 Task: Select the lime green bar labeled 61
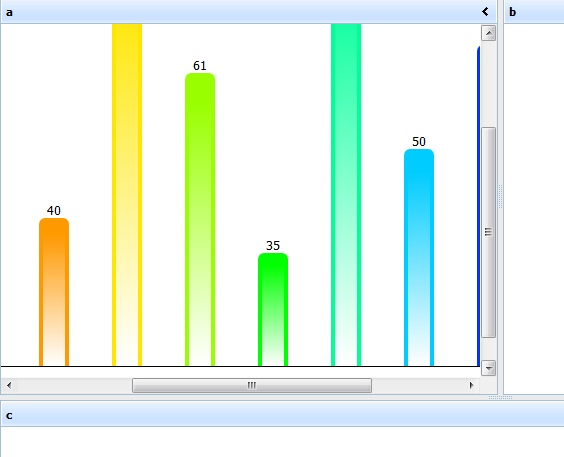click(200, 219)
